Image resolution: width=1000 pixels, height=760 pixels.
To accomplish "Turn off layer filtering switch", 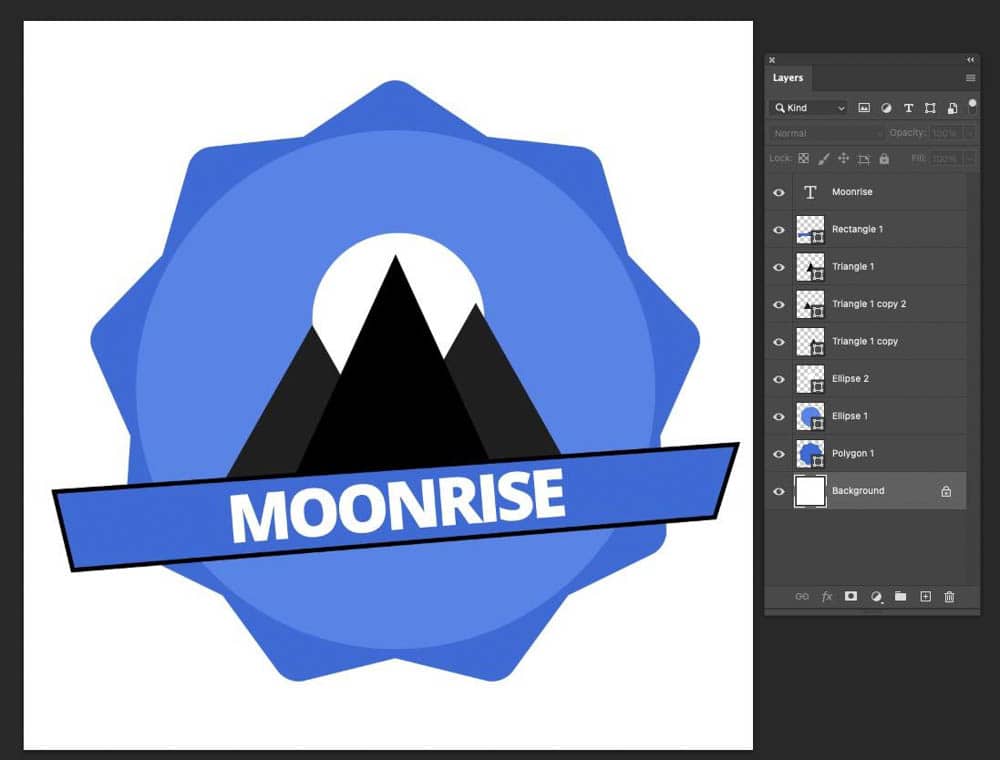I will pyautogui.click(x=972, y=104).
